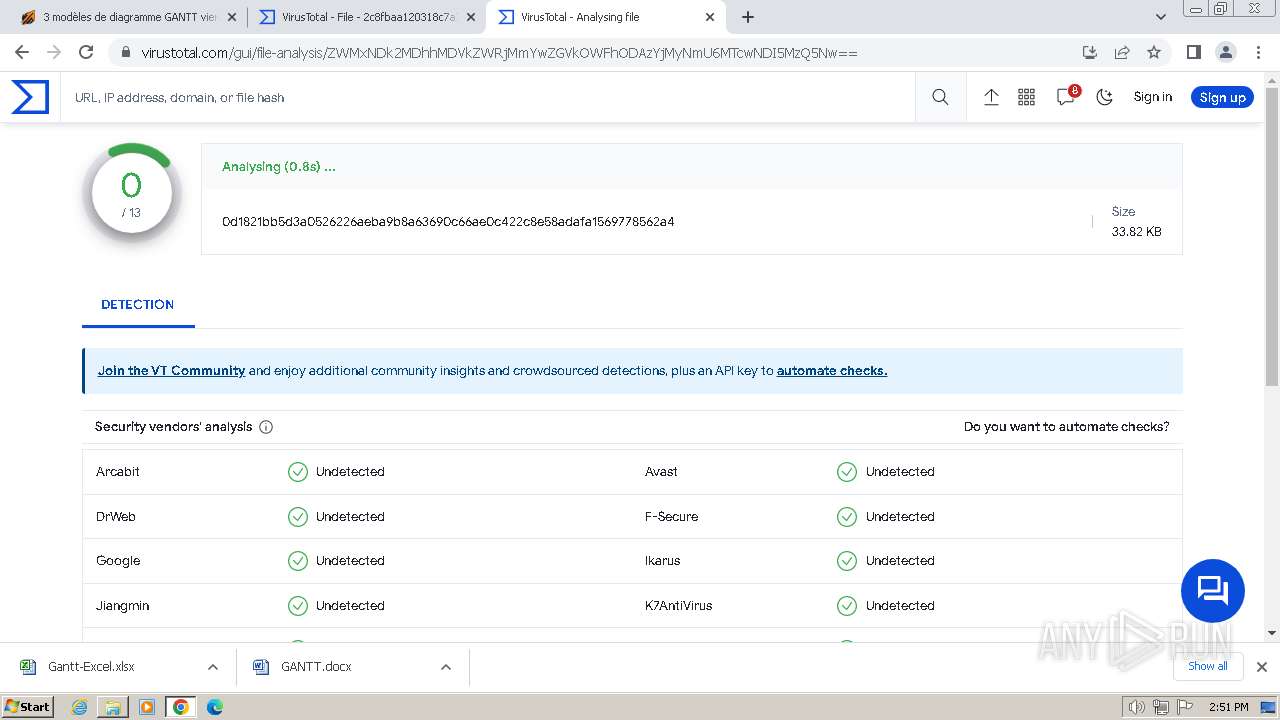Click the share page icon in address bar
1280x720 pixels.
(1122, 52)
